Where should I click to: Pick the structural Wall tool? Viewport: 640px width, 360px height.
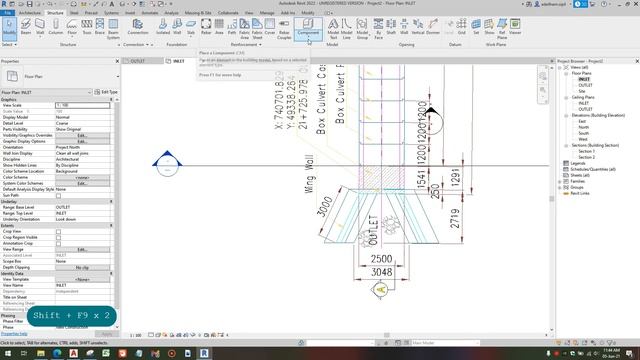point(40,27)
